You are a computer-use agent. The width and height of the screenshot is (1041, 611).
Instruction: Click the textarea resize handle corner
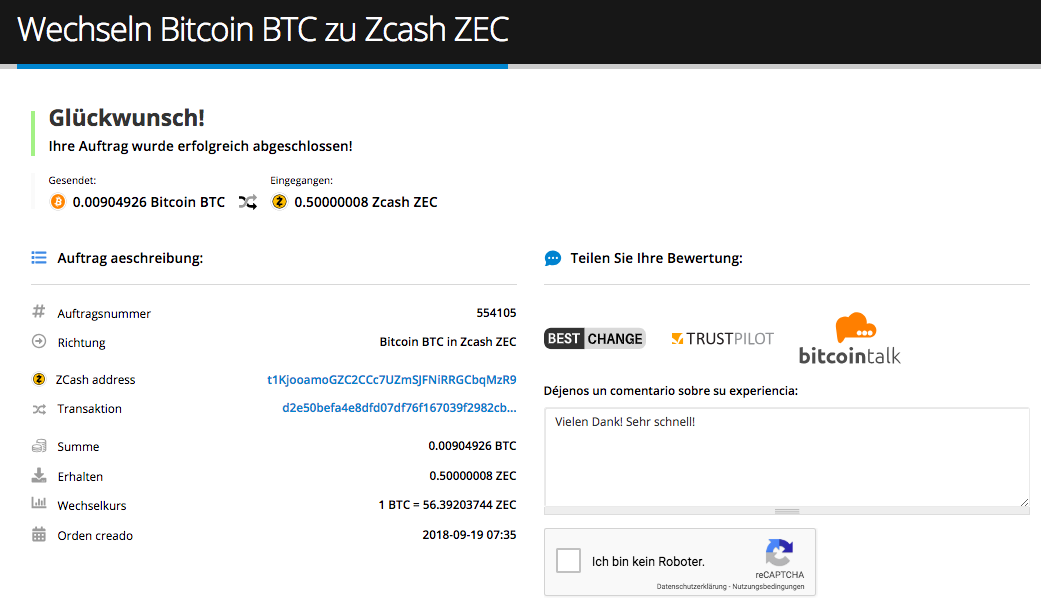1024,502
